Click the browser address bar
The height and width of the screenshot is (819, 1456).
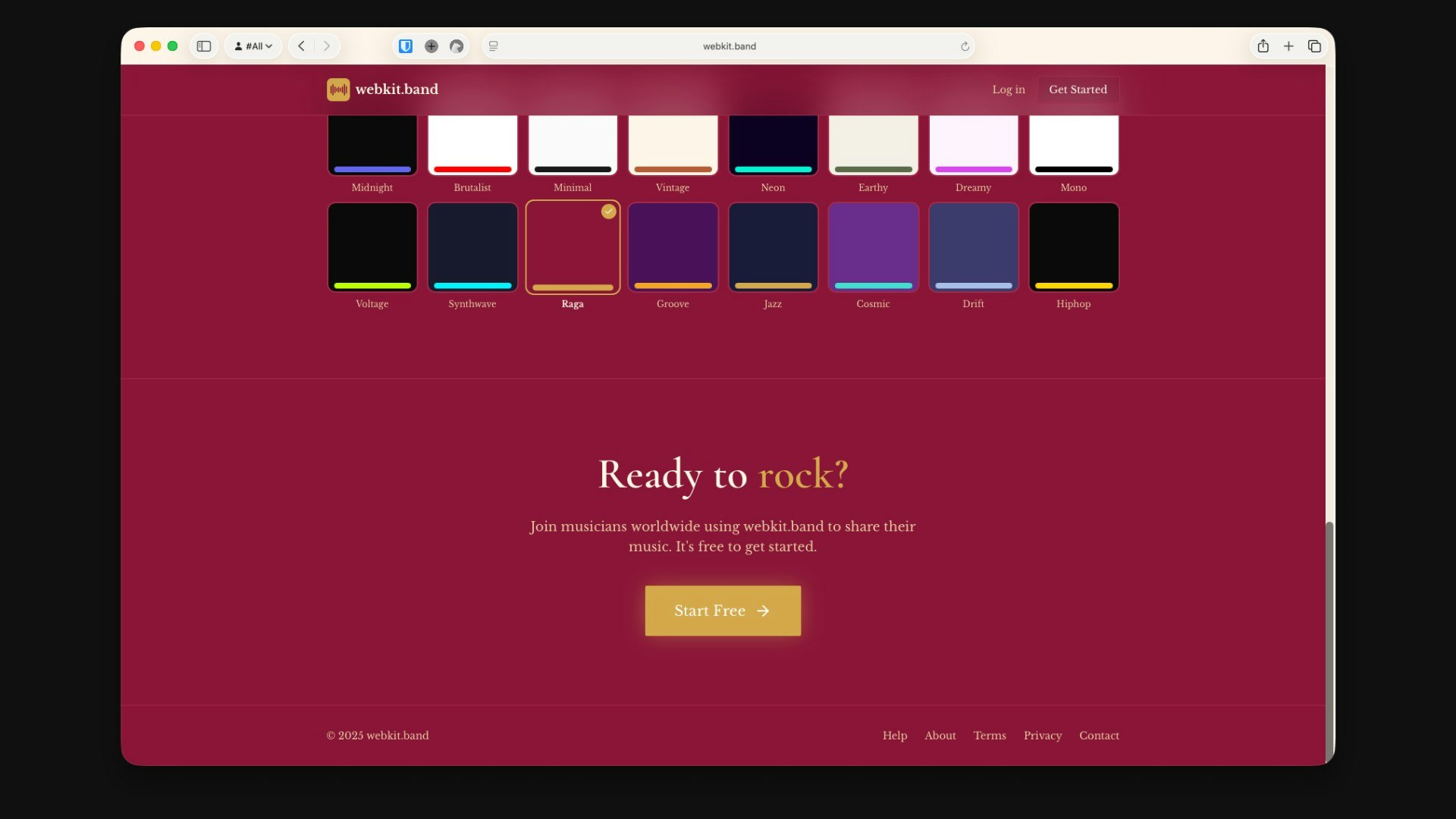pos(728,45)
